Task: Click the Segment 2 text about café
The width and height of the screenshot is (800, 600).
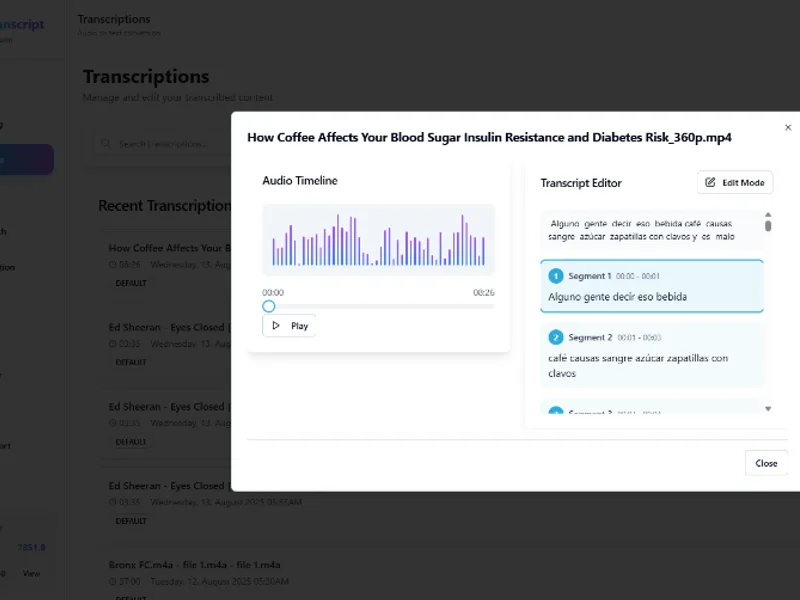Action: pyautogui.click(x=638, y=365)
